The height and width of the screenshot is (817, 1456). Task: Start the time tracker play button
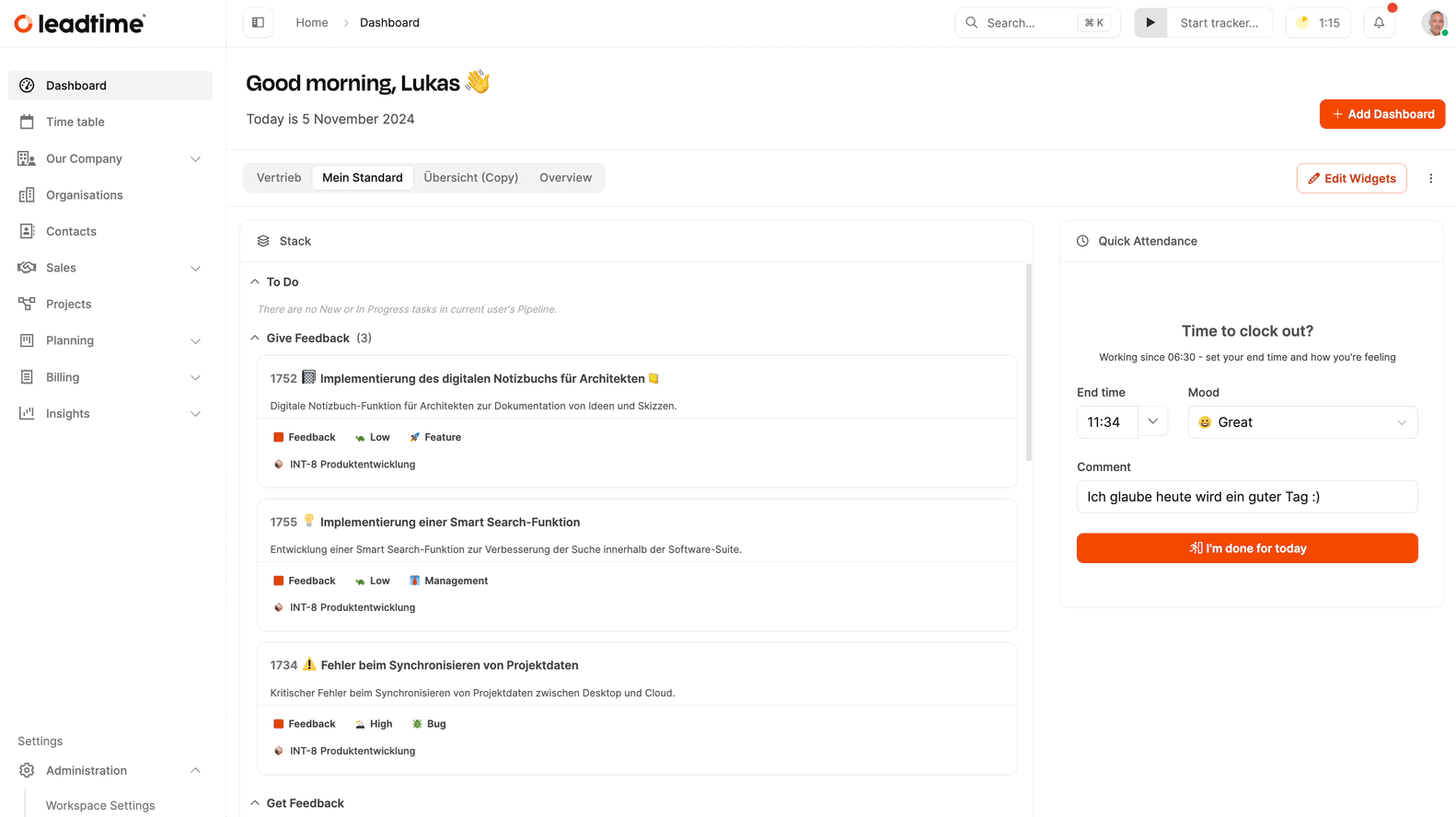[1150, 23]
